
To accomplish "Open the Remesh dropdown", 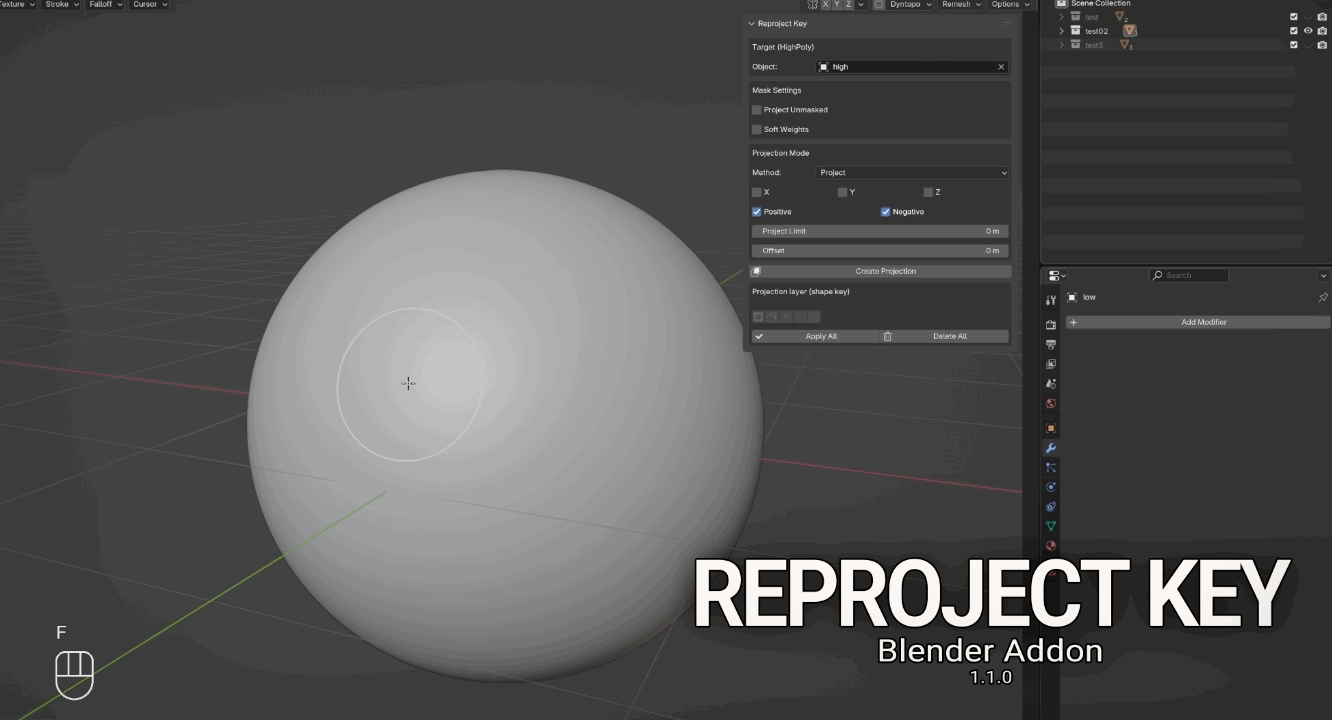I will [x=960, y=5].
